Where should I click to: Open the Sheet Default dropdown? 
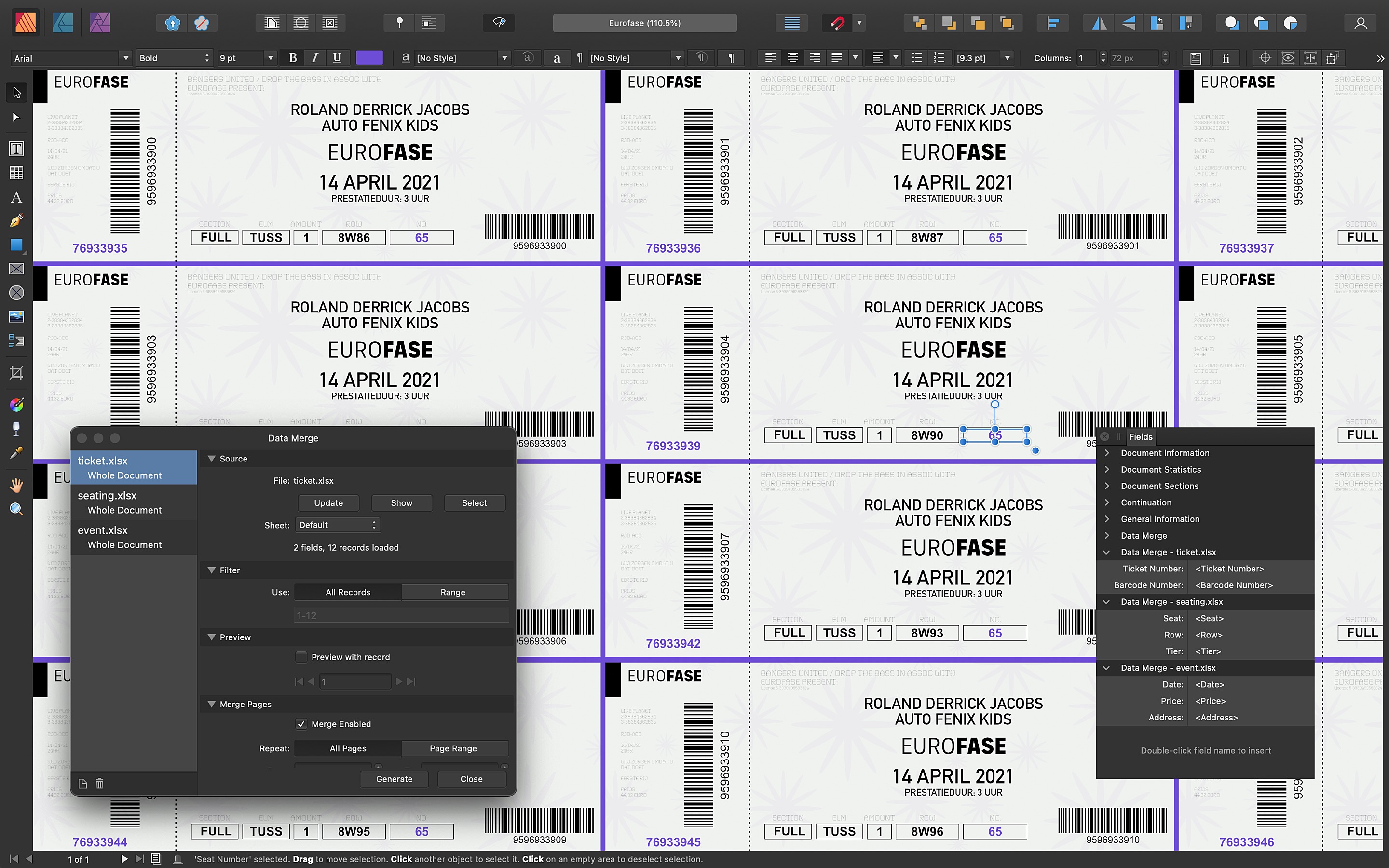(337, 525)
